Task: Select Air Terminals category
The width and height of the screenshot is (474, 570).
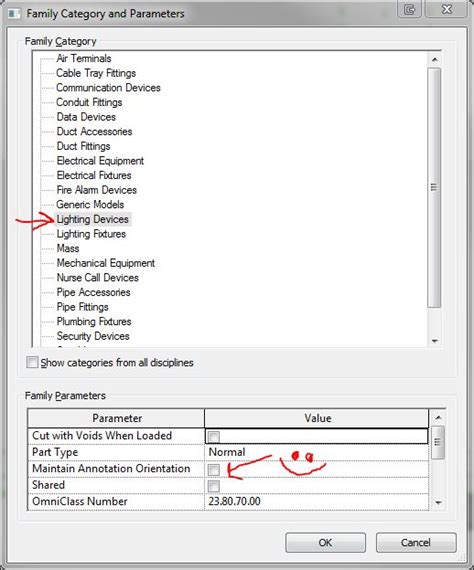Action: (x=84, y=58)
